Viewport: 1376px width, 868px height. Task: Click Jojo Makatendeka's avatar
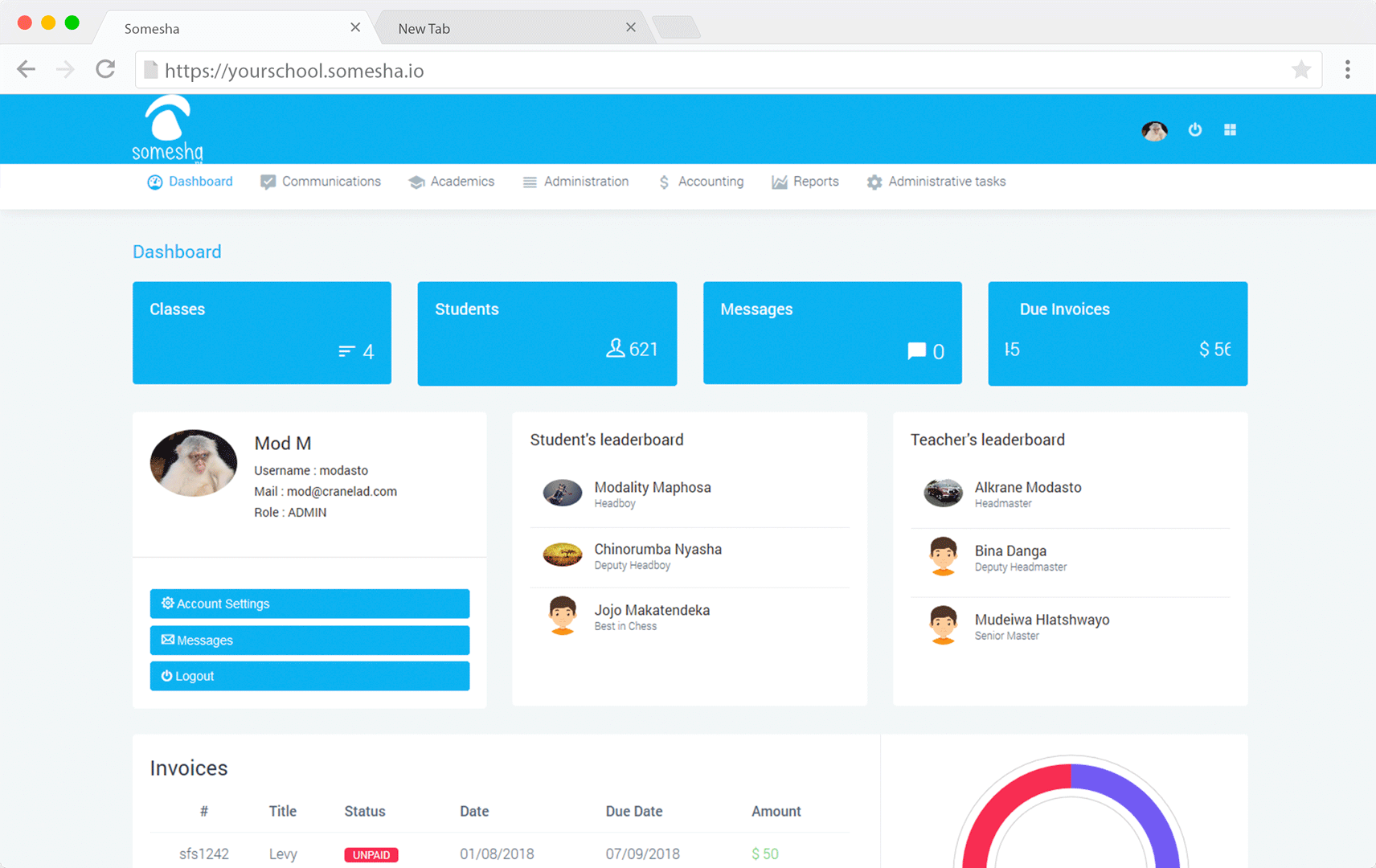[x=563, y=616]
